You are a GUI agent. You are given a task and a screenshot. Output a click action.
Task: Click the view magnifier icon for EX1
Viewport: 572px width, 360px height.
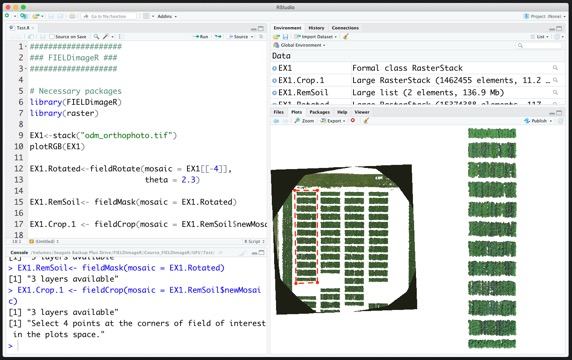pos(555,68)
